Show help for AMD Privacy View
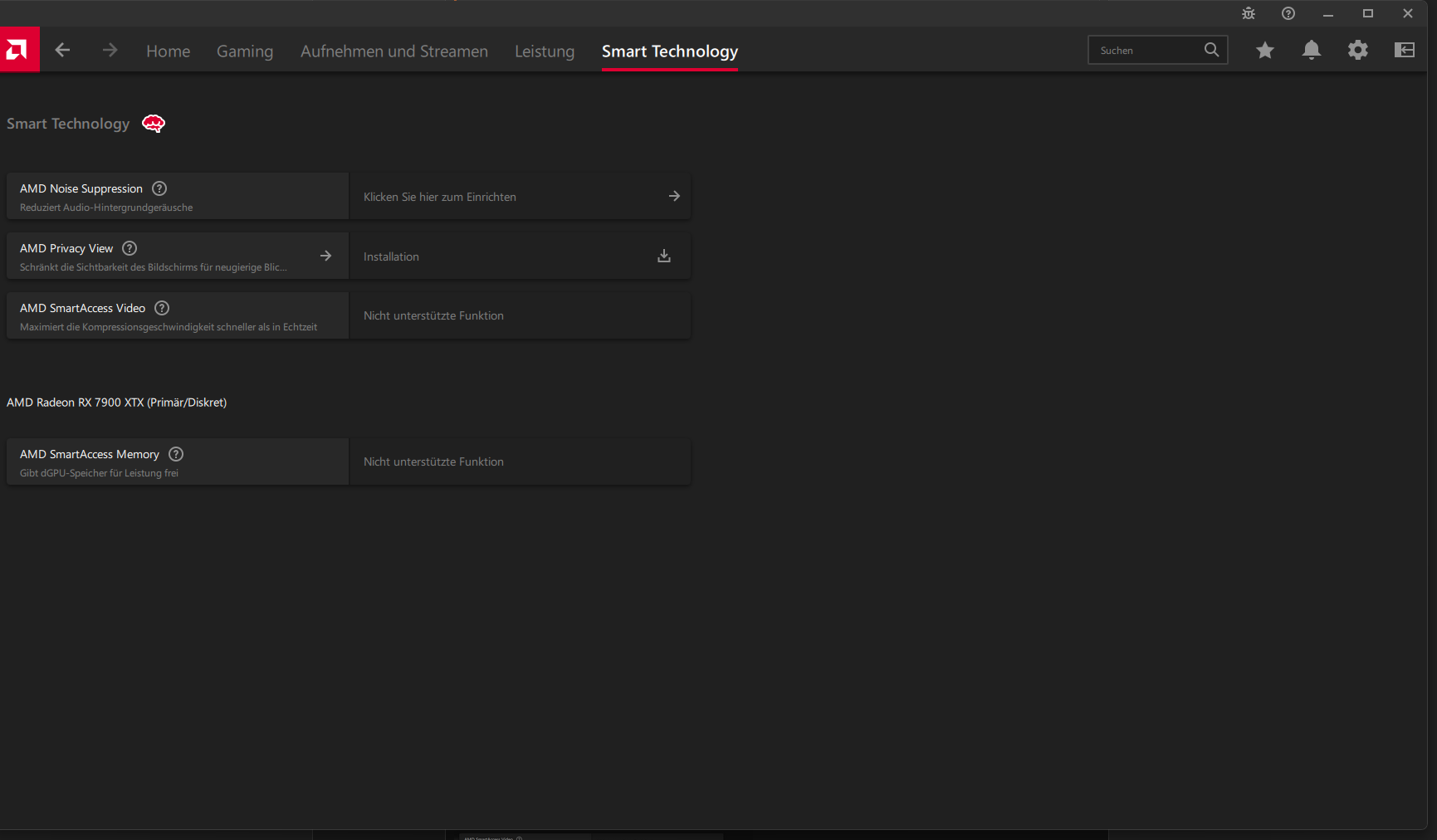The image size is (1437, 840). (x=130, y=248)
